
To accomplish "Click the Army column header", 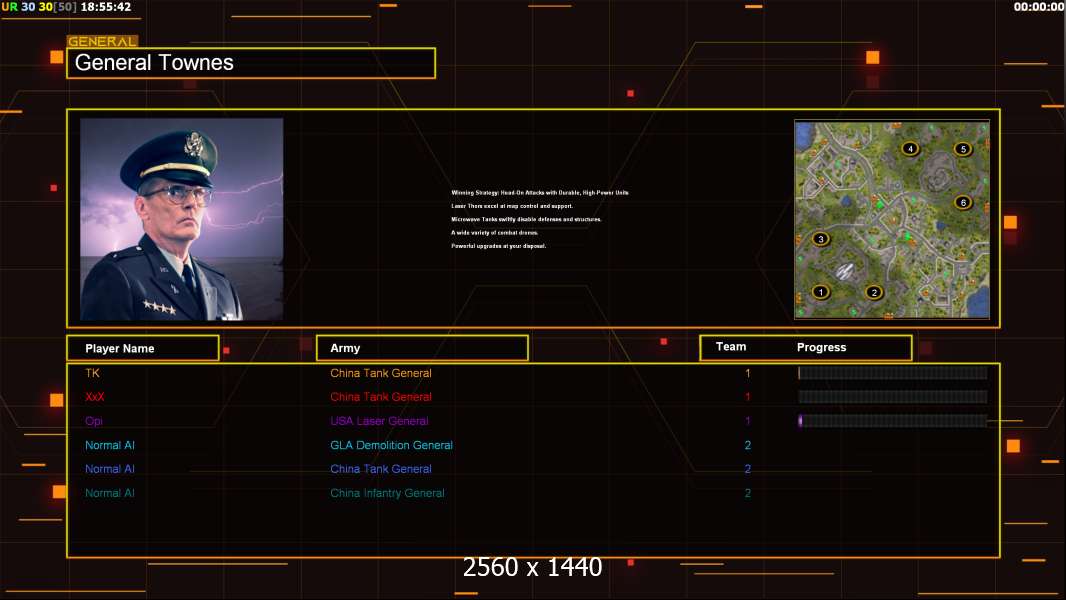I will 422,348.
